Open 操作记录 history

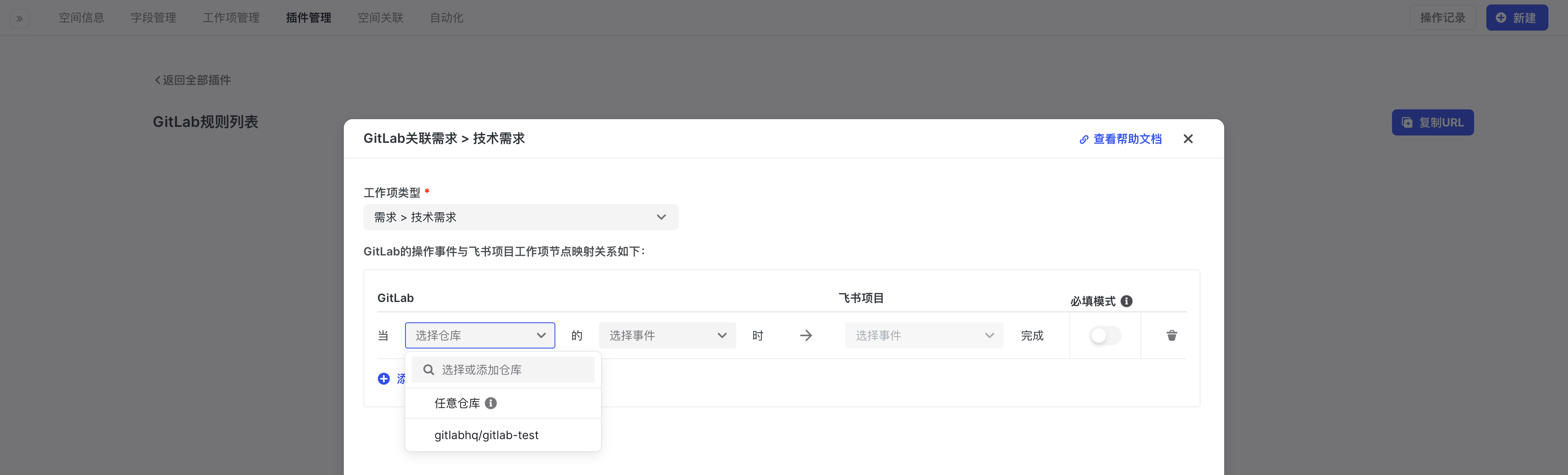[x=1443, y=18]
